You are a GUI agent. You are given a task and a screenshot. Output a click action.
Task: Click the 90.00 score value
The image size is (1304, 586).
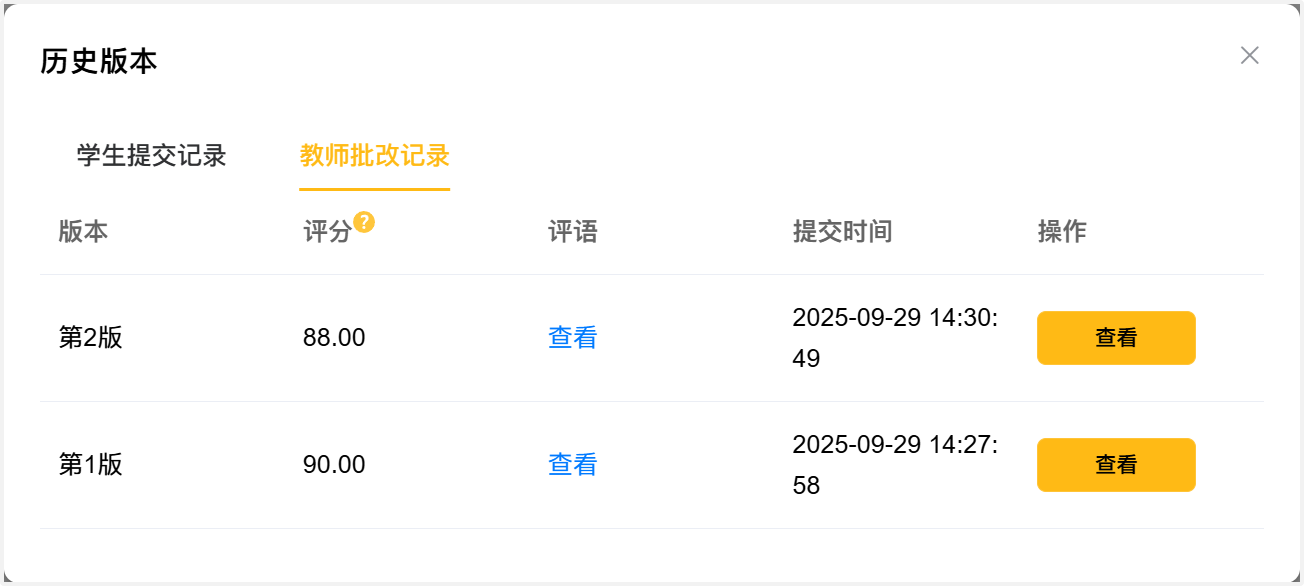(334, 465)
